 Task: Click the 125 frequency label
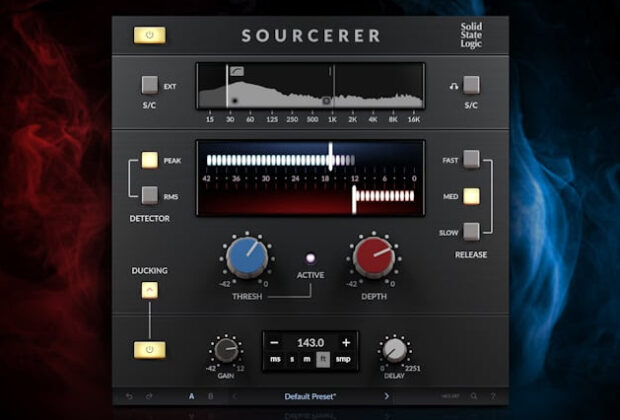pyautogui.click(x=272, y=119)
